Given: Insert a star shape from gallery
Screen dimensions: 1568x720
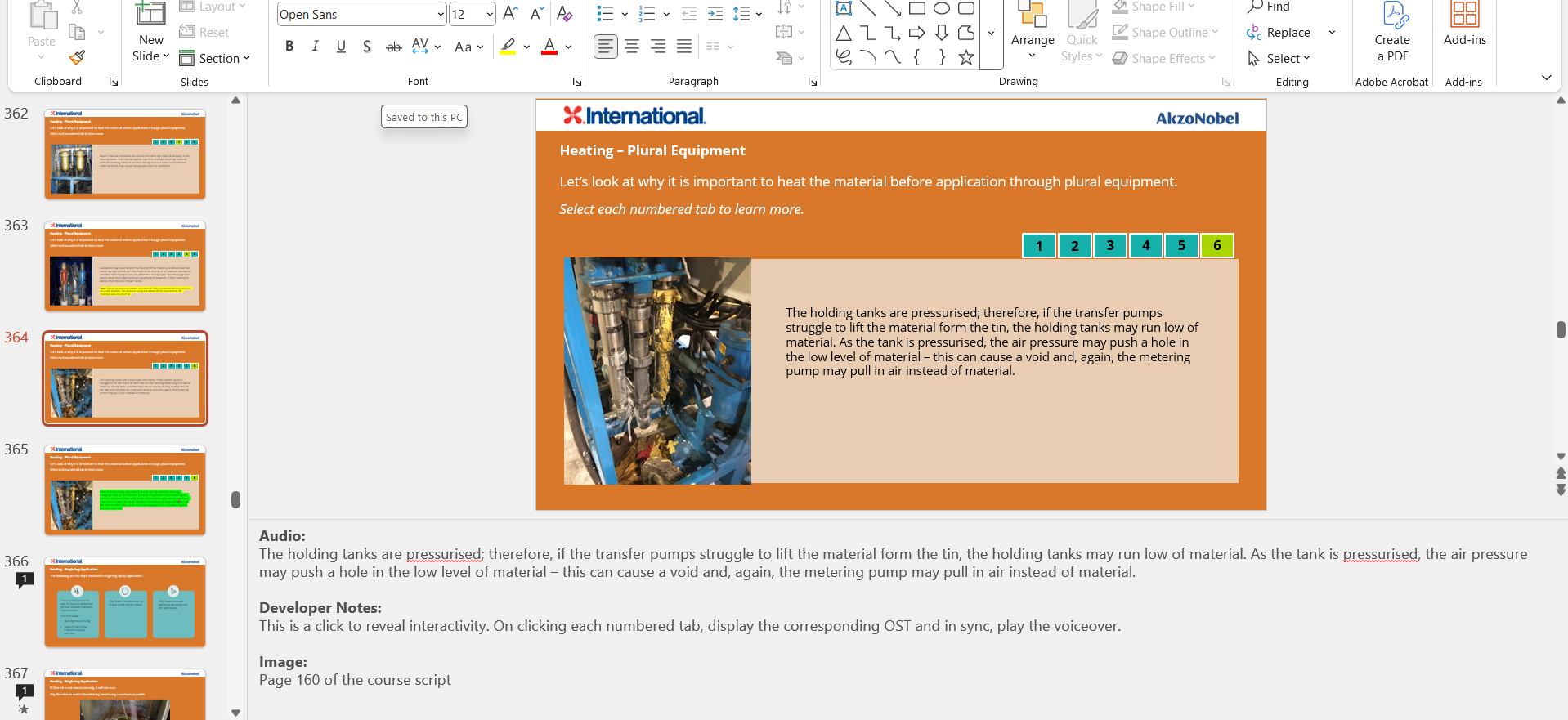Looking at the screenshot, I should click(x=966, y=57).
